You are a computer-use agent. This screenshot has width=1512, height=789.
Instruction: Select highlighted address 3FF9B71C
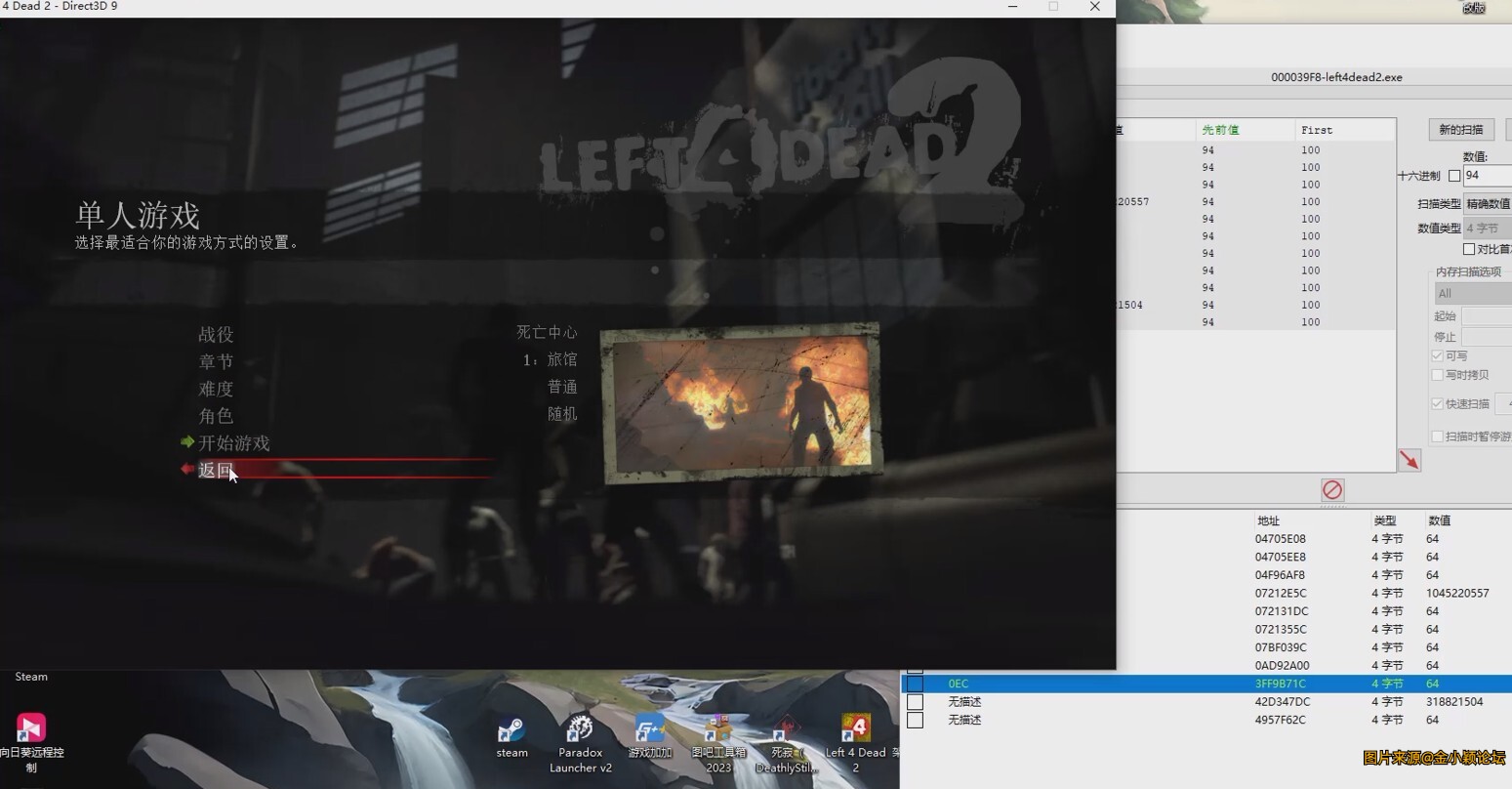coord(1280,684)
